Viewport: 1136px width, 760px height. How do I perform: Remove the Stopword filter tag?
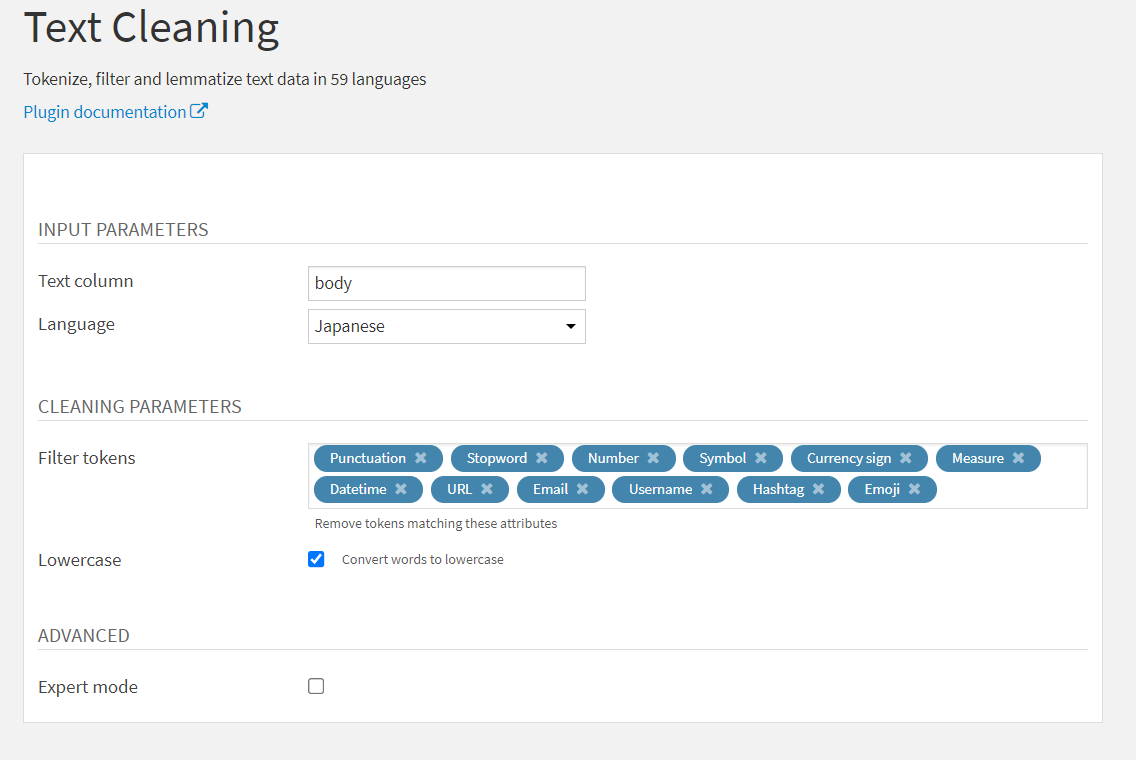coord(542,458)
